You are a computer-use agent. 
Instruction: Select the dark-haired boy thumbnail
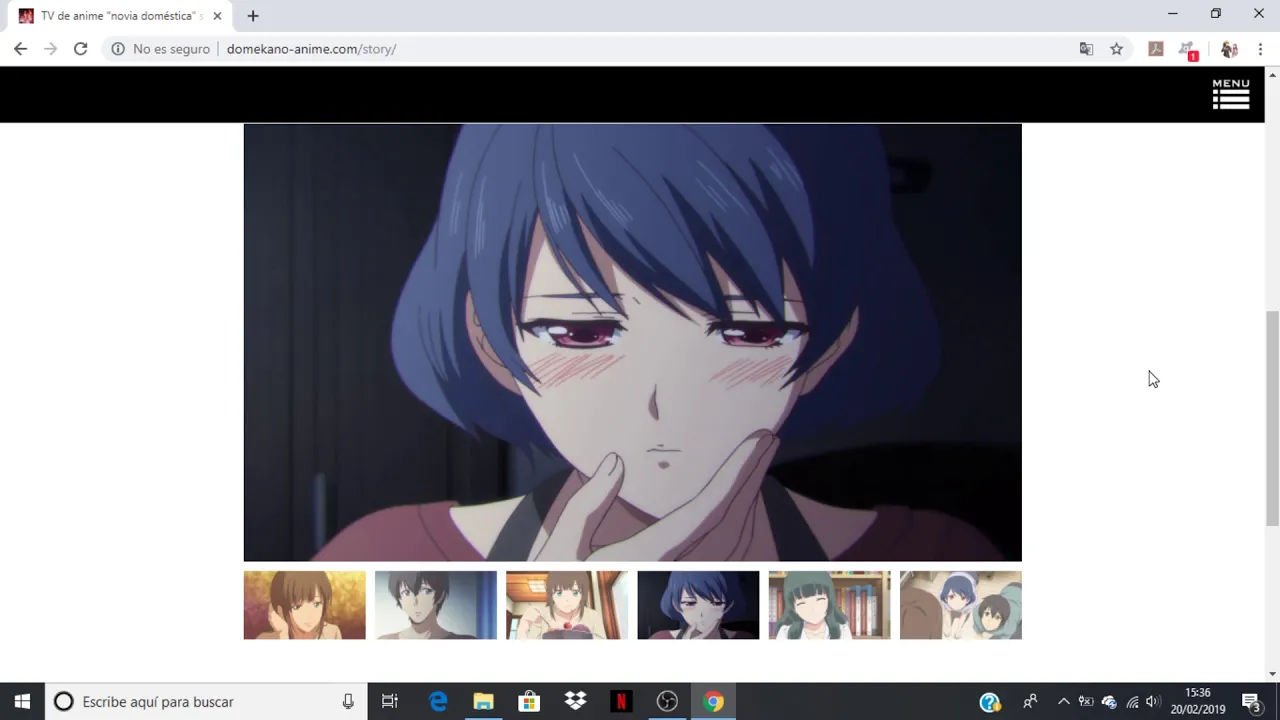(436, 605)
